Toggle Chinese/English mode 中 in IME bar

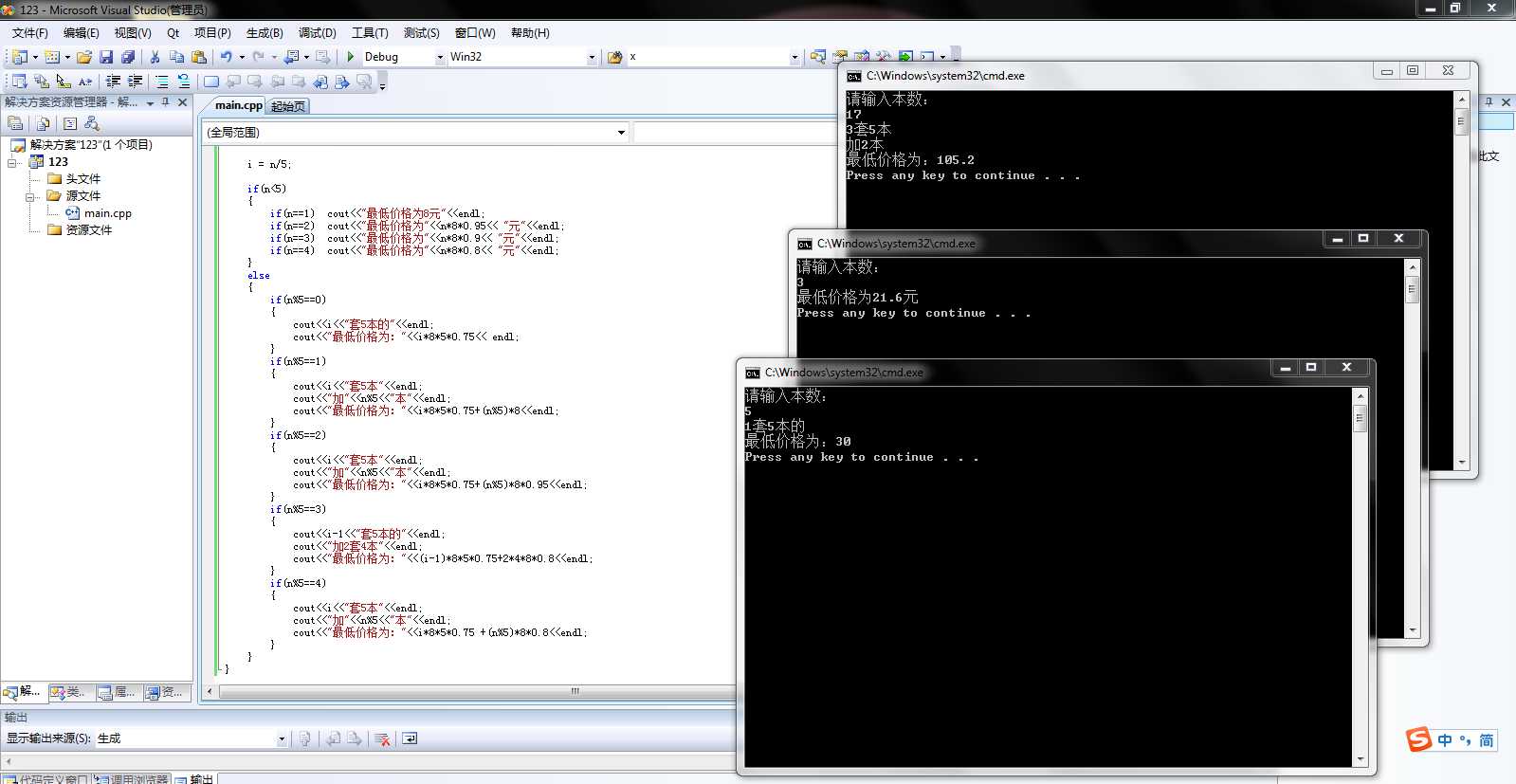(1445, 740)
